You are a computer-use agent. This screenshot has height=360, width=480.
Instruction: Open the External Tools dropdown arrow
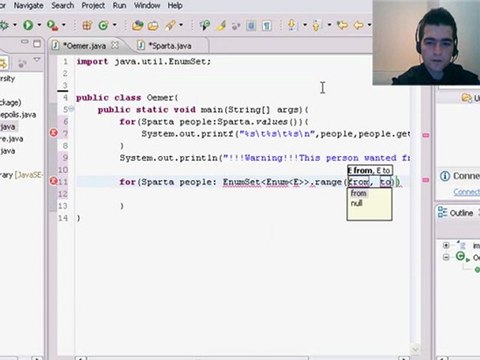click(63, 25)
